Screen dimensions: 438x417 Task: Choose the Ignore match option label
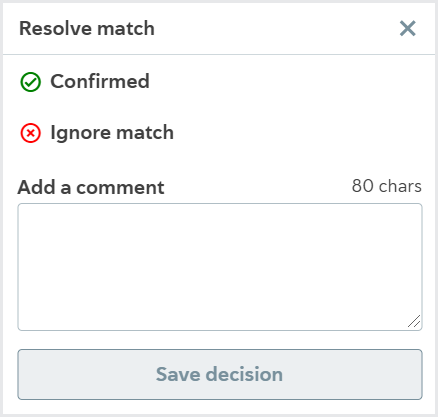coord(112,133)
